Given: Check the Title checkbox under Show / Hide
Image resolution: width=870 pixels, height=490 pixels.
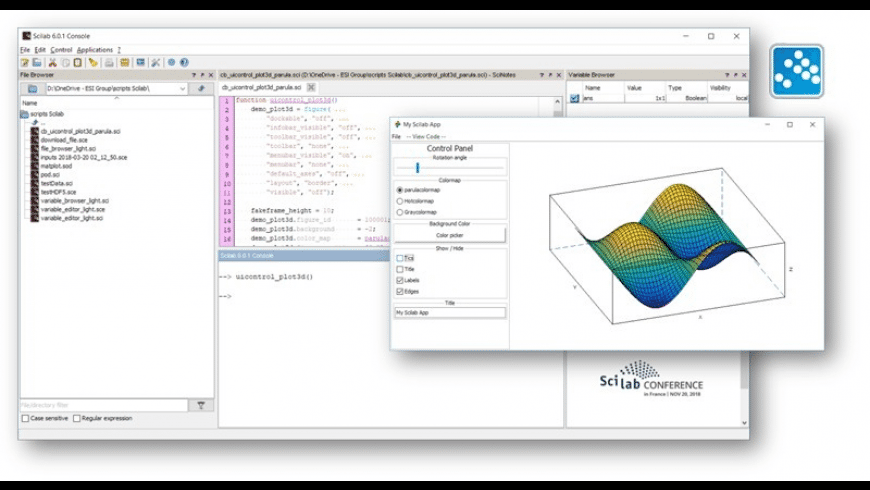Looking at the screenshot, I should (399, 269).
